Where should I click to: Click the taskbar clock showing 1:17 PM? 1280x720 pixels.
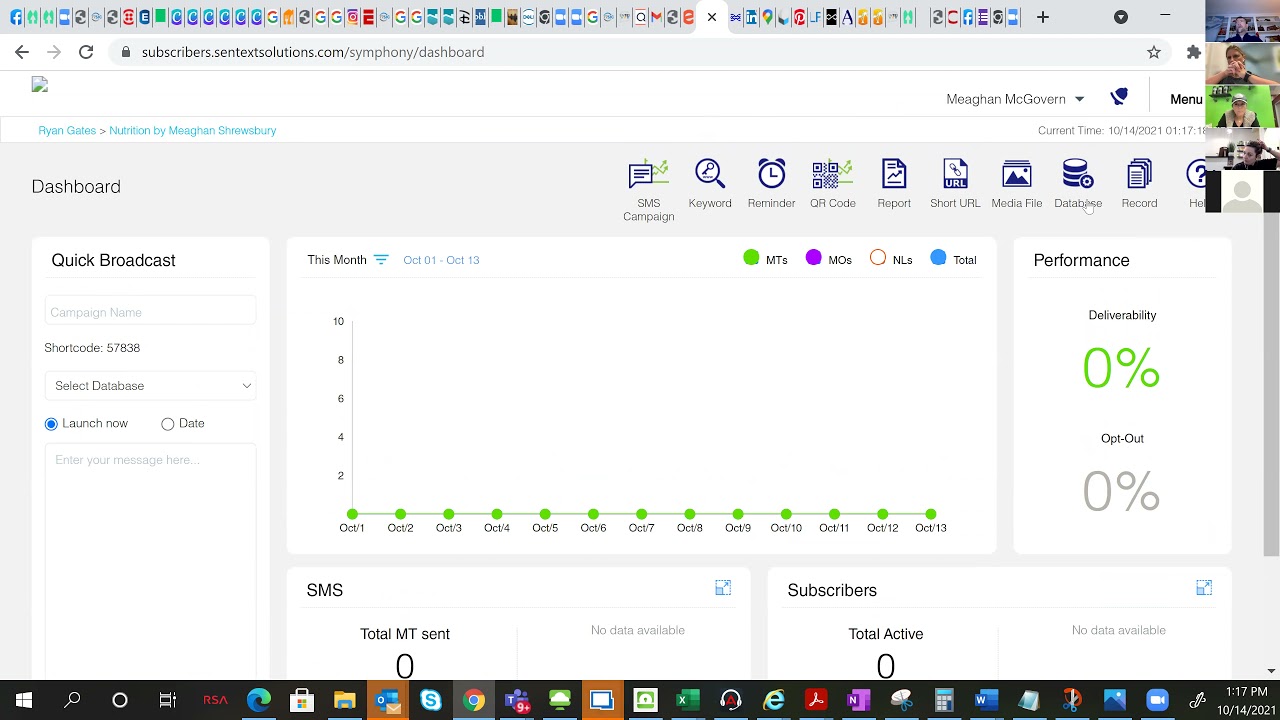[x=1246, y=692]
